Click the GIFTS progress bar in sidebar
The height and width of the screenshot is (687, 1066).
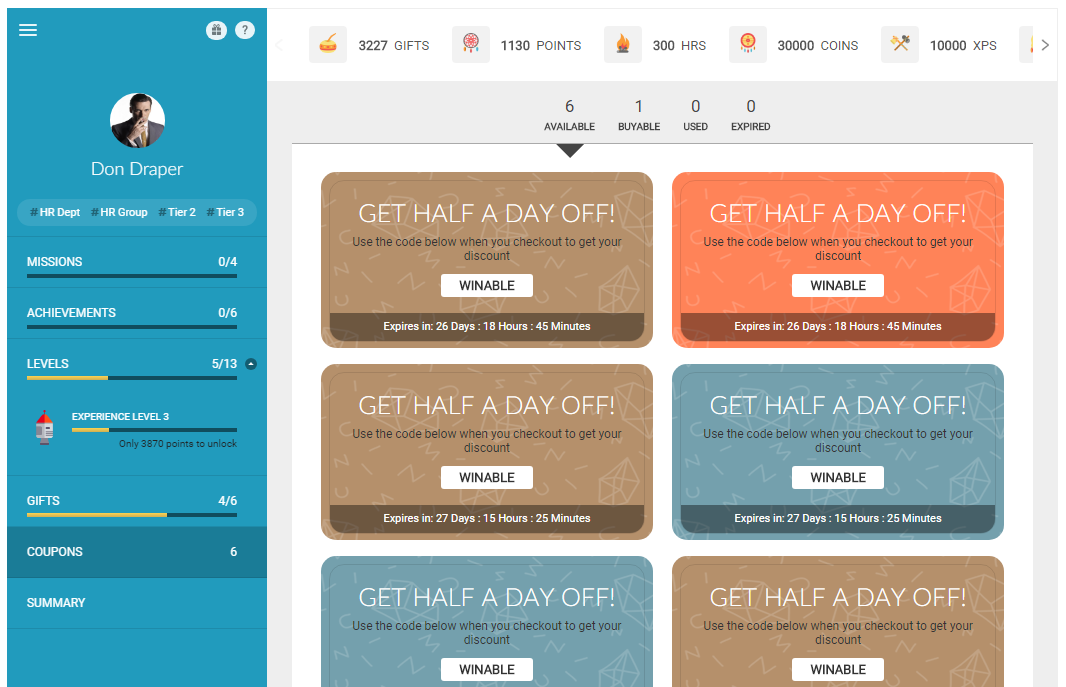pos(131,515)
